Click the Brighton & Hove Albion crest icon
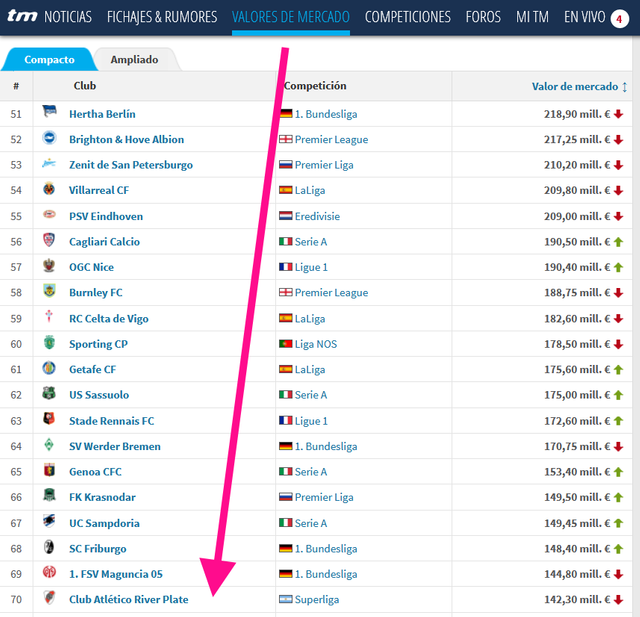The height and width of the screenshot is (617, 640). 49,138
